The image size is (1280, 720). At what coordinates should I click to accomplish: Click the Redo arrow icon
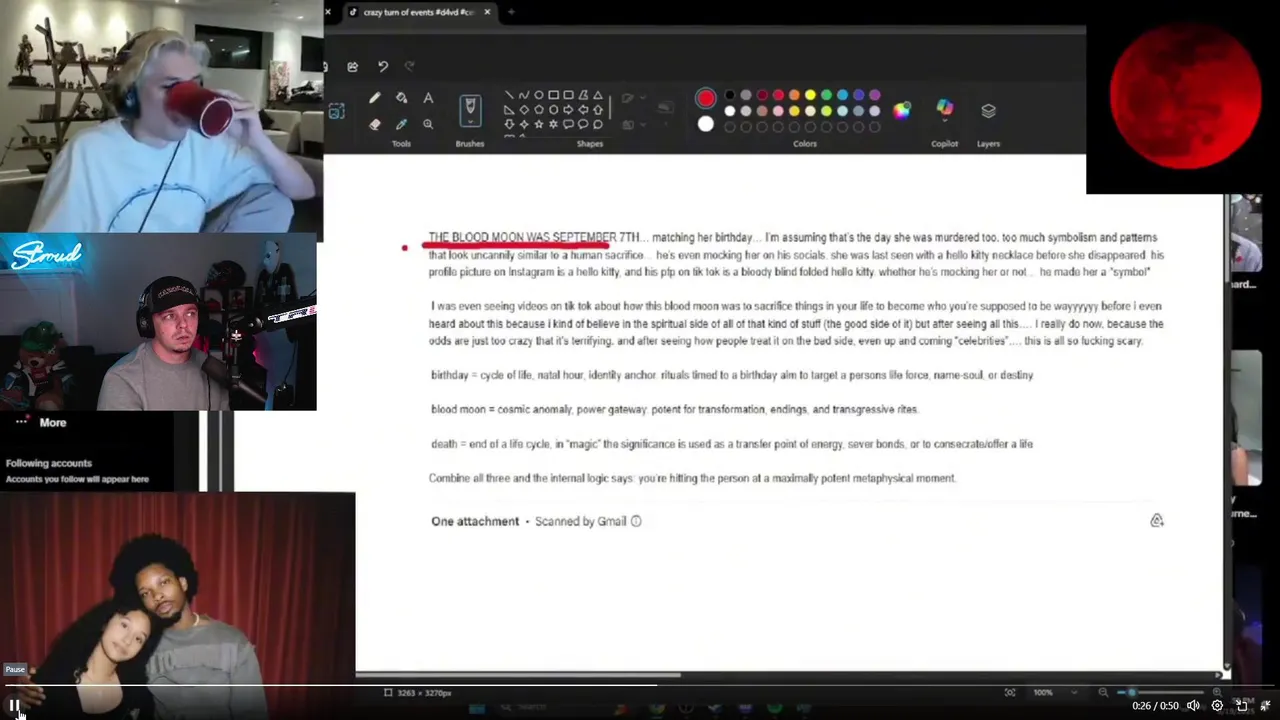409,67
